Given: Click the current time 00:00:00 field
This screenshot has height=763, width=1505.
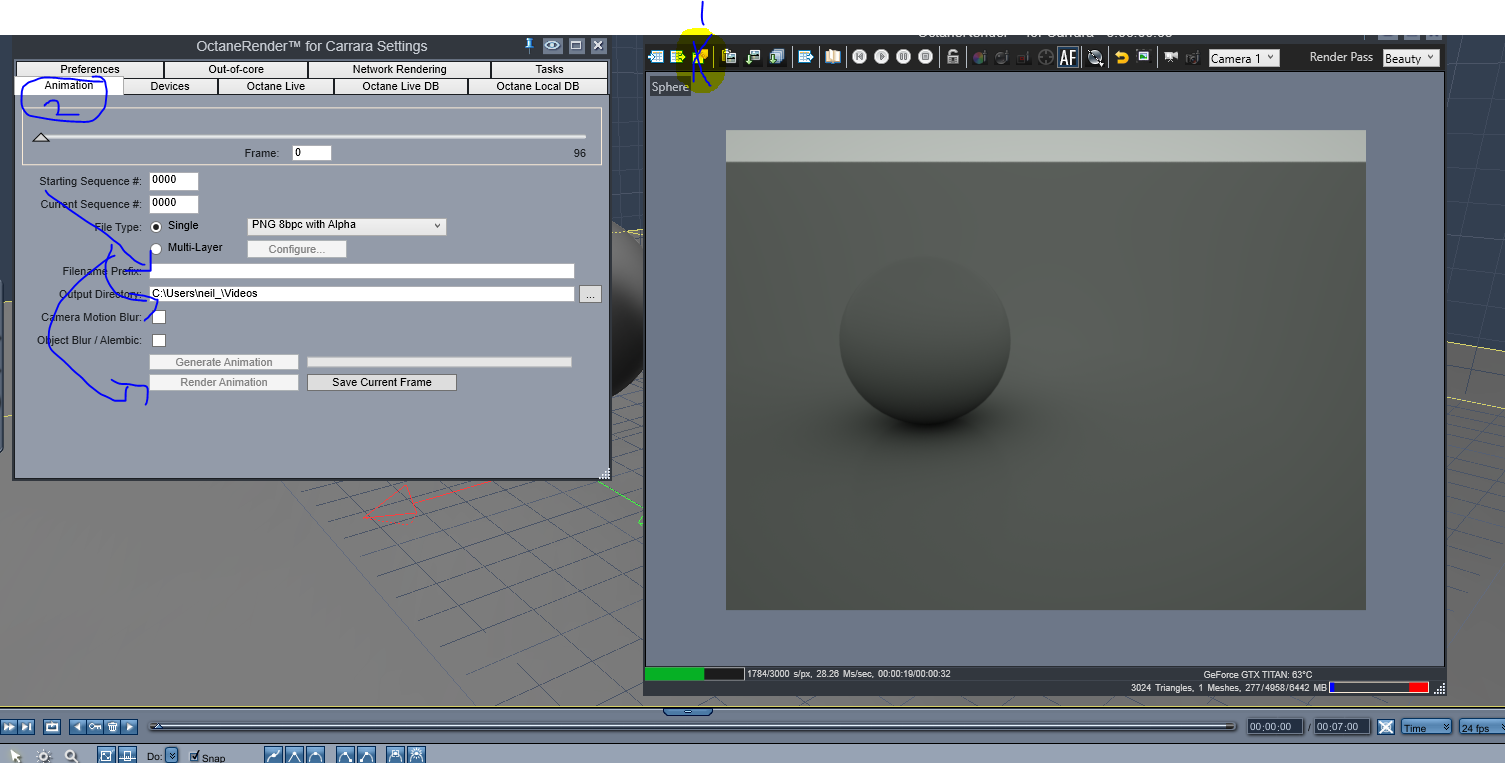Looking at the screenshot, I should point(1275,727).
